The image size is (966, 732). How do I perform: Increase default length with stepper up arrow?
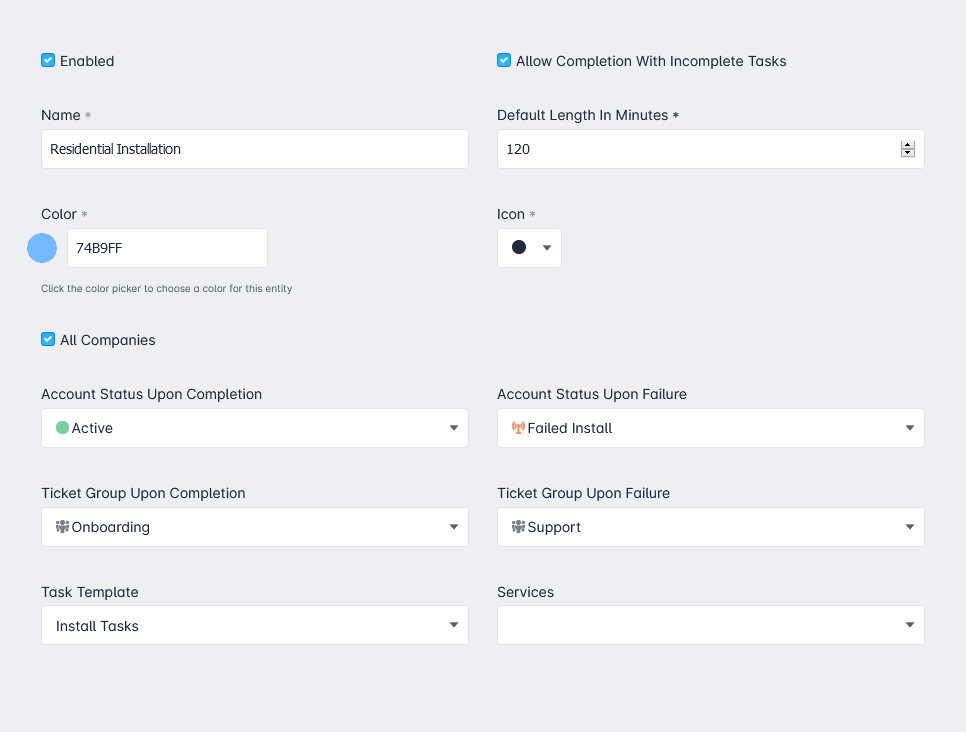coord(907,145)
